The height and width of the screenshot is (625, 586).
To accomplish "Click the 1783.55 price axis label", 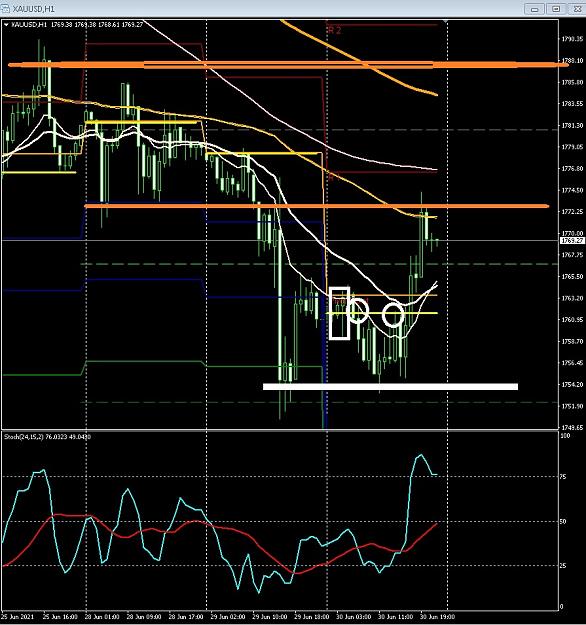I will pyautogui.click(x=572, y=104).
